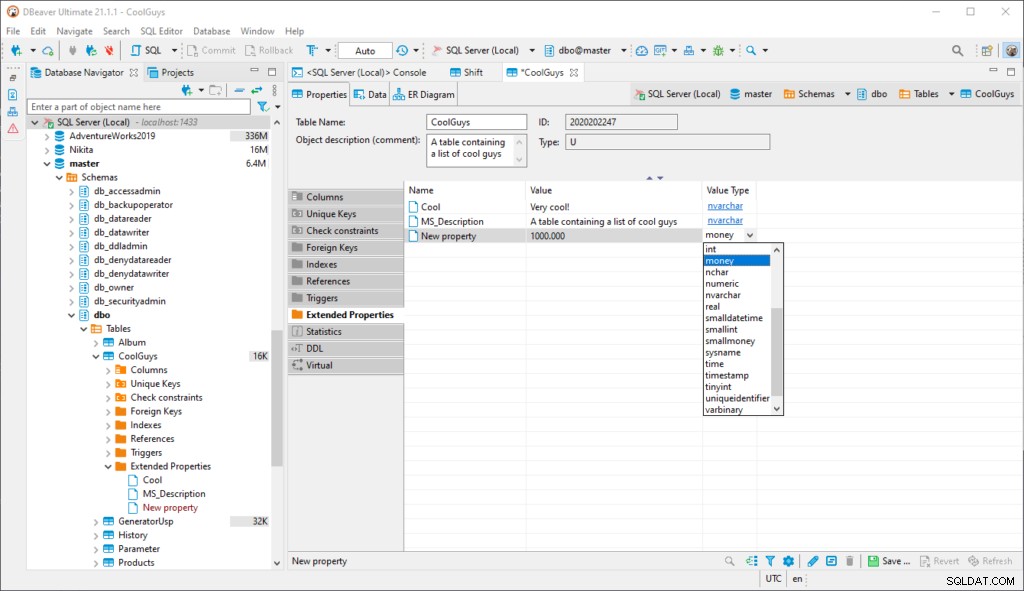Close the CoolGuys editor tab
This screenshot has height=591, width=1024.
[574, 72]
